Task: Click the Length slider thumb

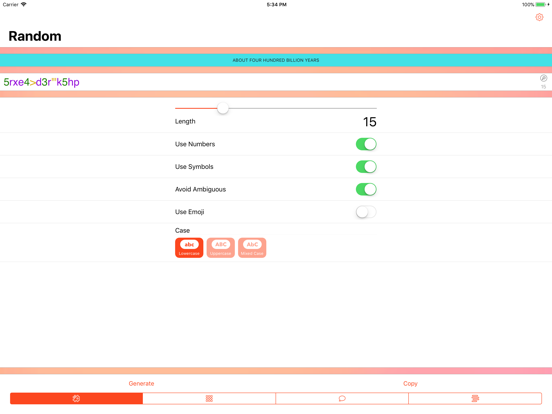Action: [x=222, y=108]
